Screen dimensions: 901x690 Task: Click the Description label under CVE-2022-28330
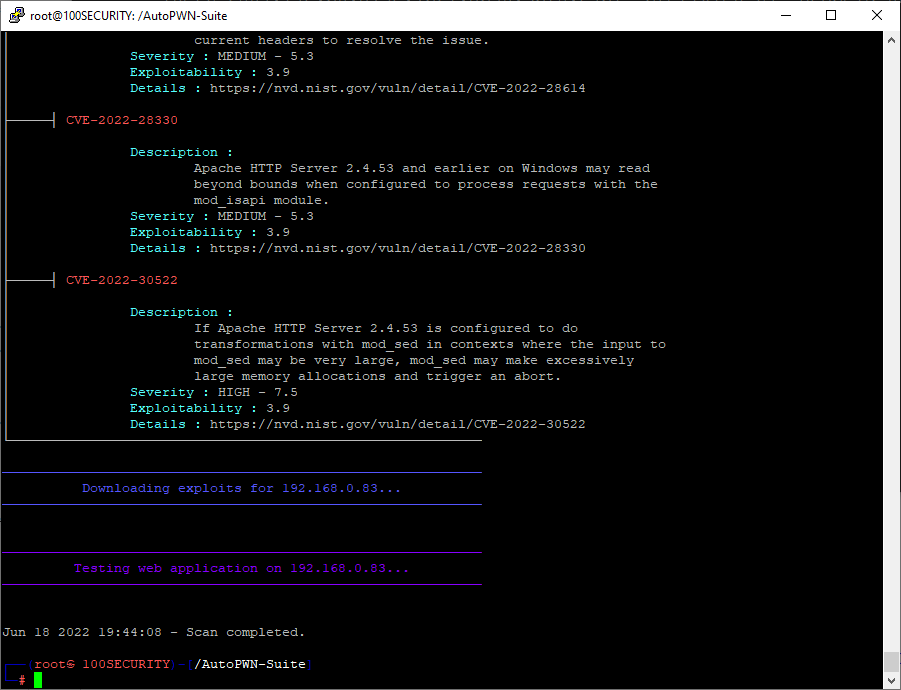tap(182, 152)
